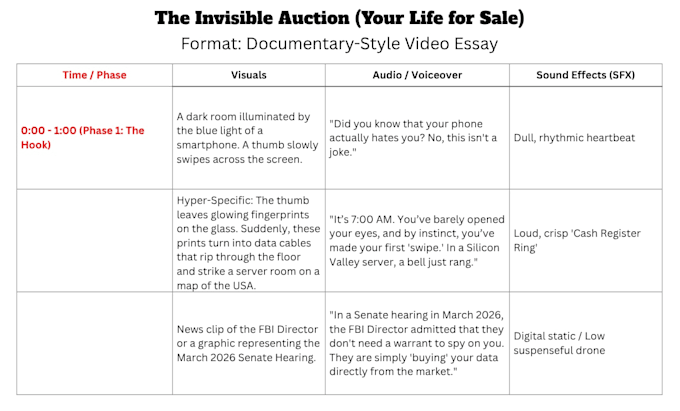Screen dimensions: 680x411
Task: Click the words 'March 2026 Senate Hearing' in Visuals
Action: coord(245,358)
